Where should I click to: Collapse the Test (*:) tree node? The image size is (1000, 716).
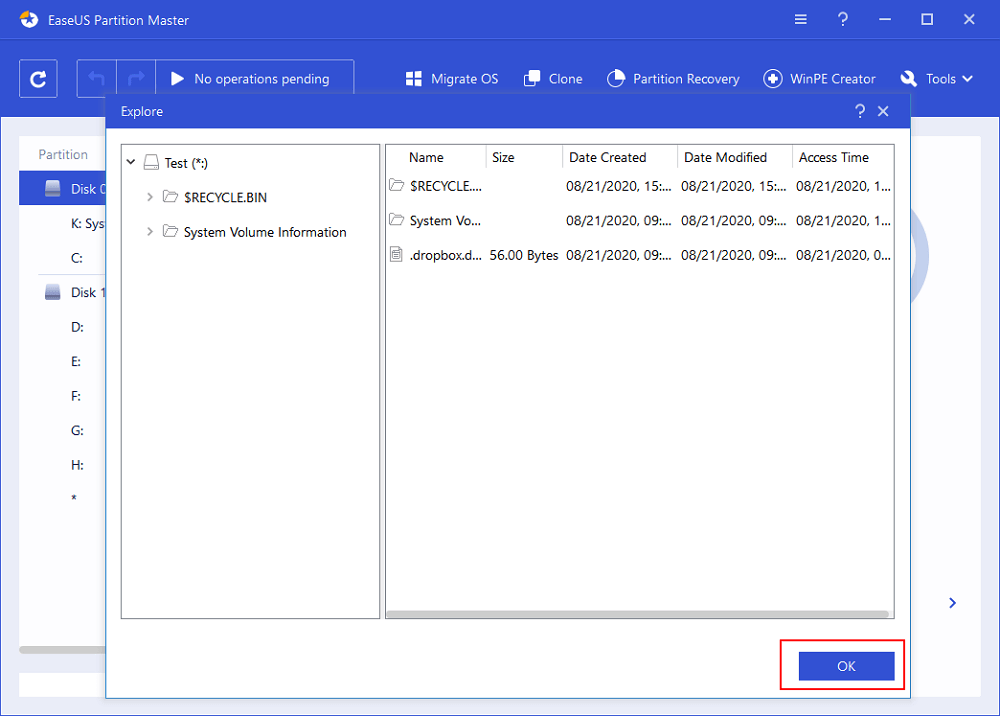131,163
